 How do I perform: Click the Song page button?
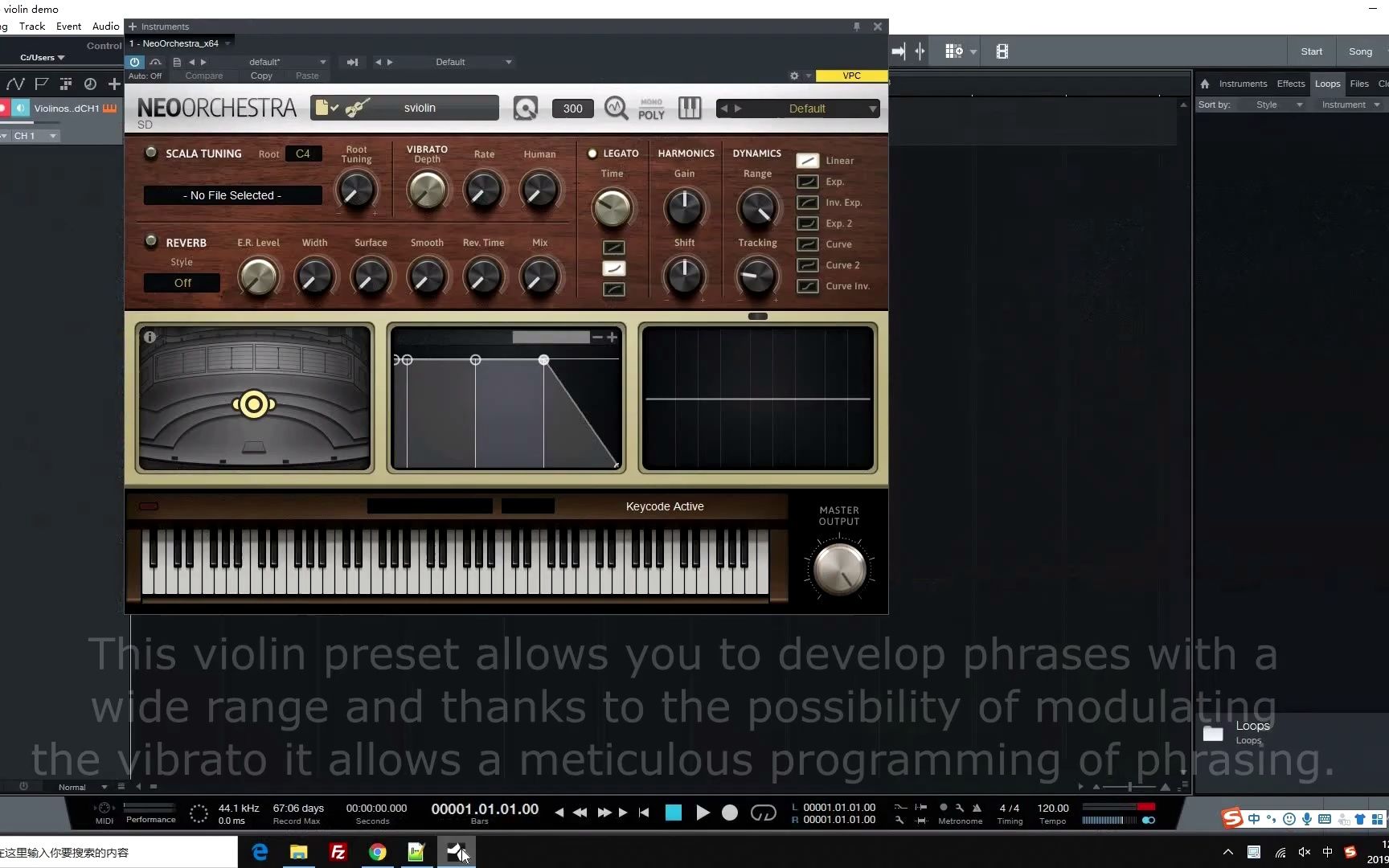pyautogui.click(x=1360, y=51)
